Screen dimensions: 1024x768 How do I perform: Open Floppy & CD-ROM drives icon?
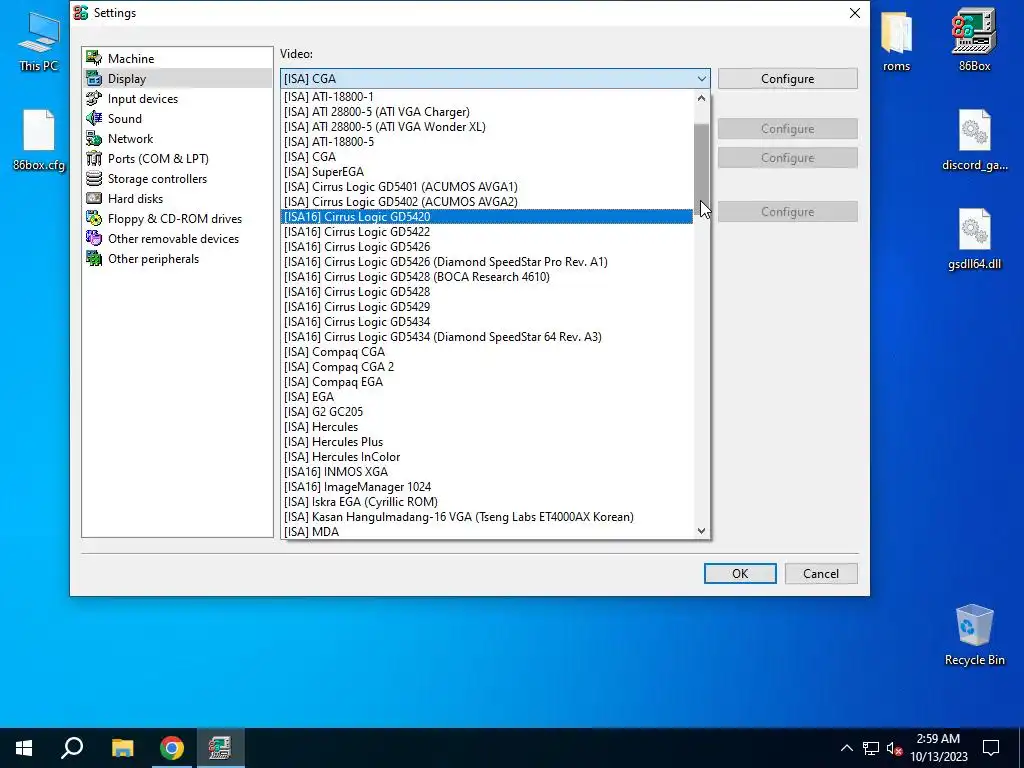(94, 219)
